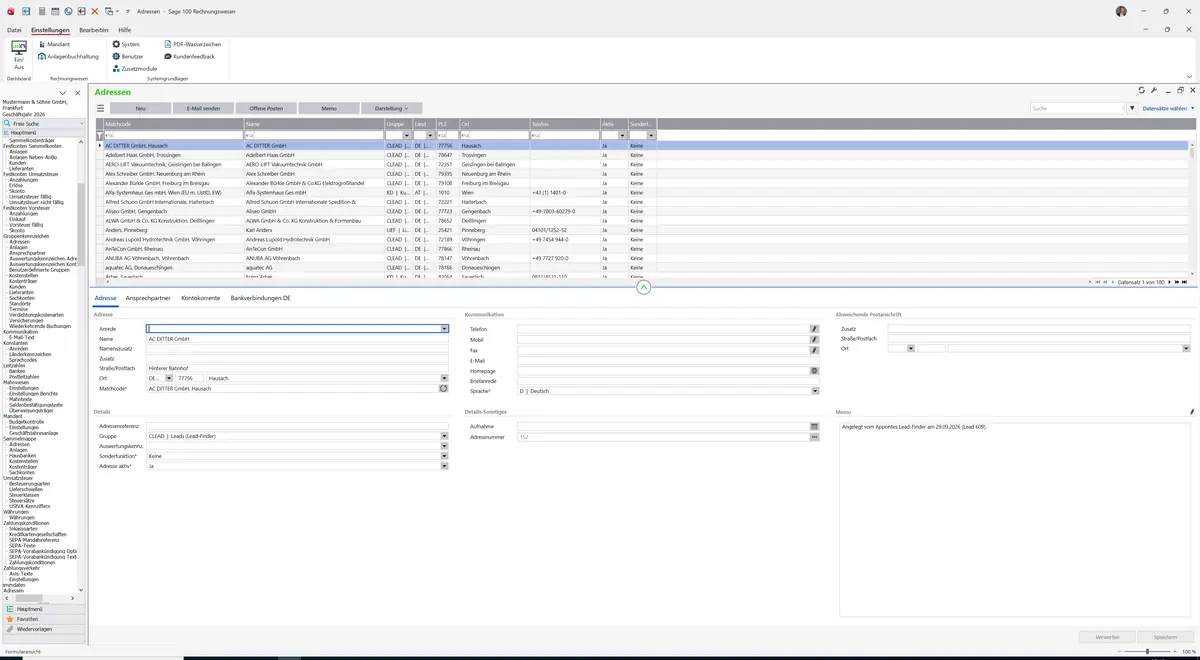The height and width of the screenshot is (660, 1200).
Task: Switch to the Kontokorrente tab
Action: (x=200, y=298)
